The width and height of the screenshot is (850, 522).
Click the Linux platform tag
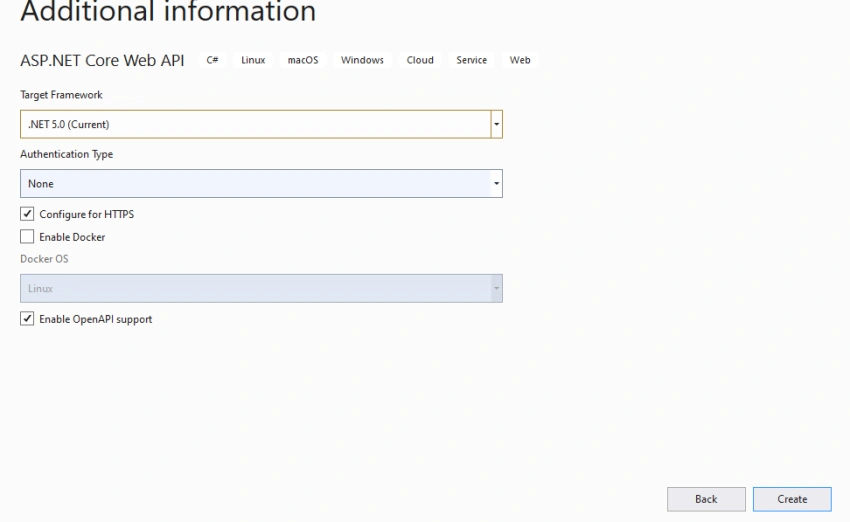click(x=253, y=60)
